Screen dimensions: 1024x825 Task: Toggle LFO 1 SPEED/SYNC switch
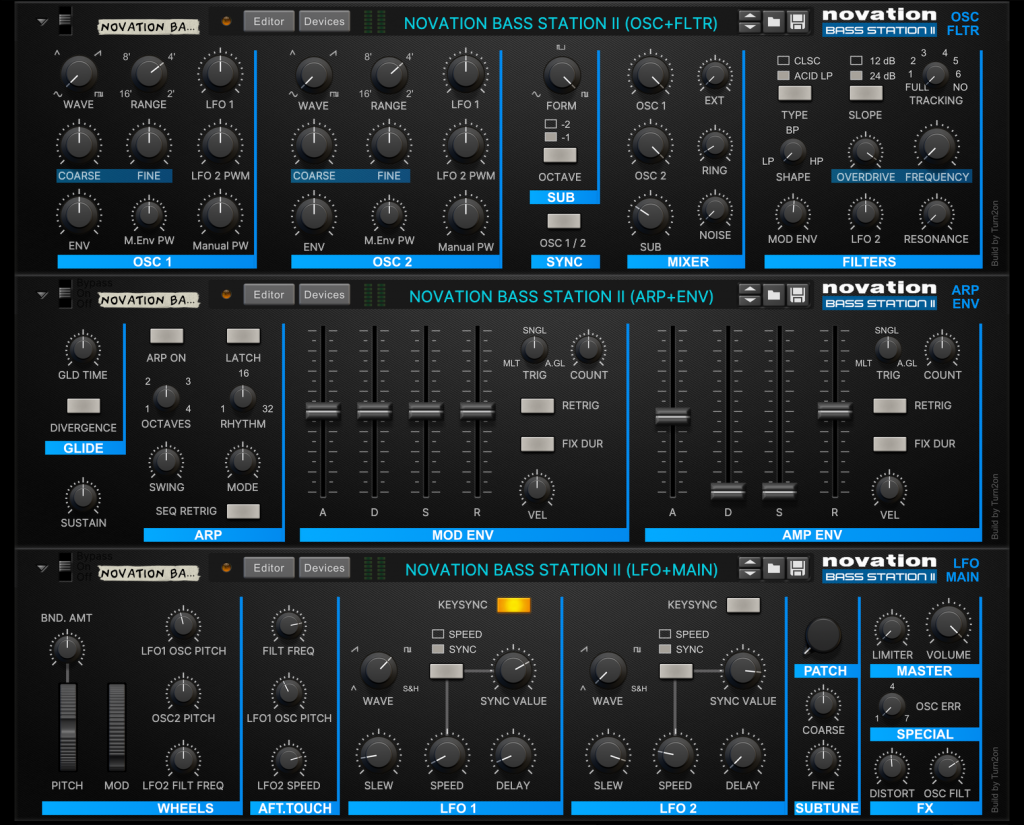[x=447, y=671]
